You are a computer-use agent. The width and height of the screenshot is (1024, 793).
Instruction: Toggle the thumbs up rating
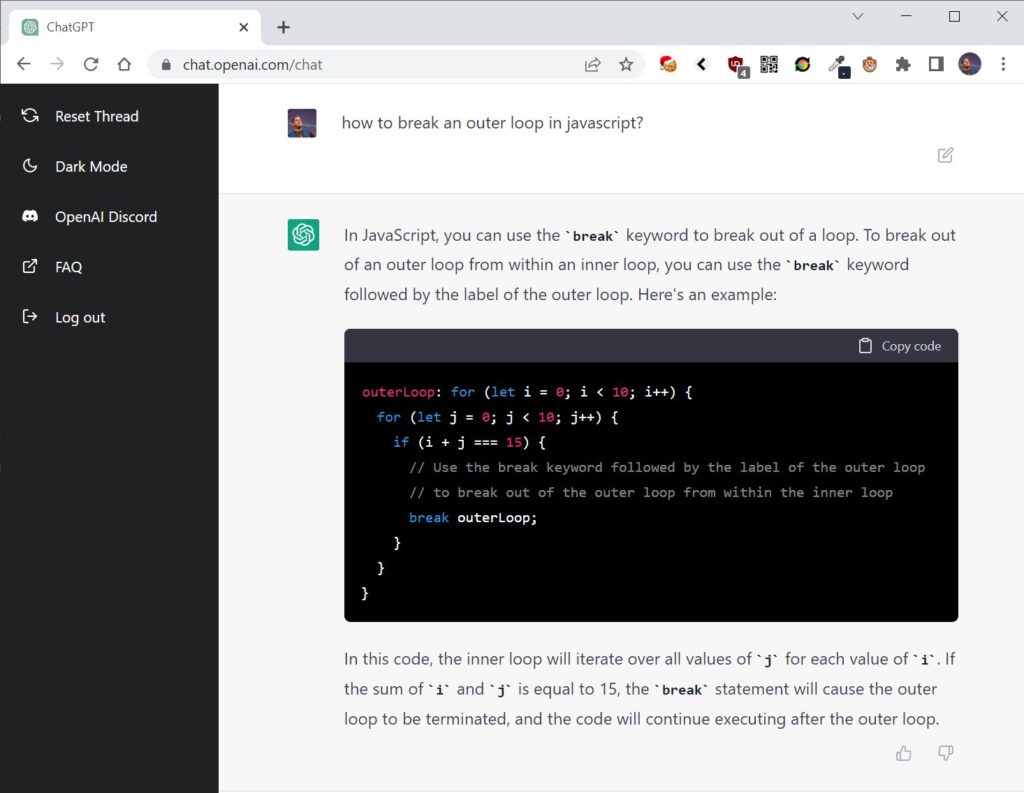click(903, 752)
